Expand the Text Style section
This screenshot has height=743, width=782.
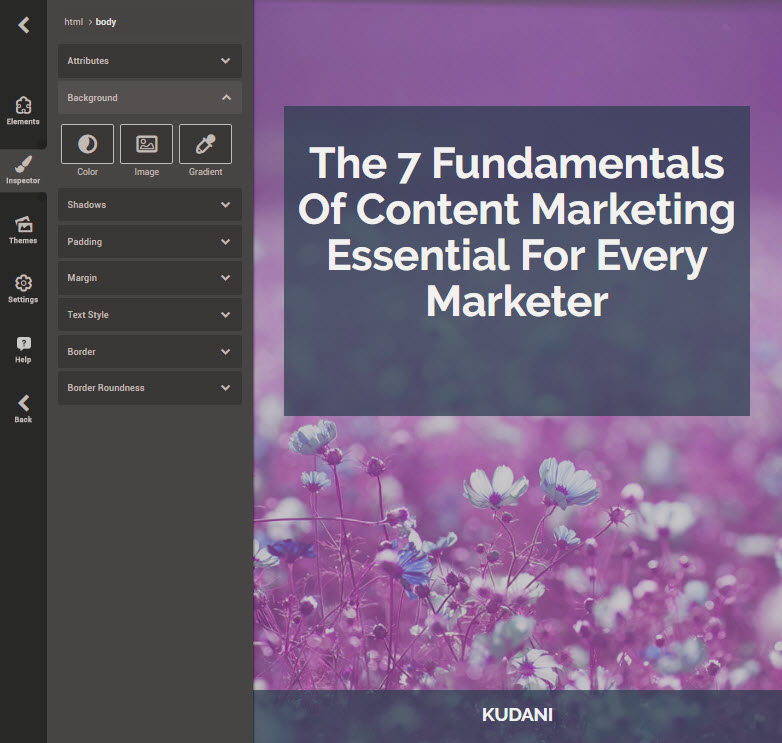pos(150,315)
